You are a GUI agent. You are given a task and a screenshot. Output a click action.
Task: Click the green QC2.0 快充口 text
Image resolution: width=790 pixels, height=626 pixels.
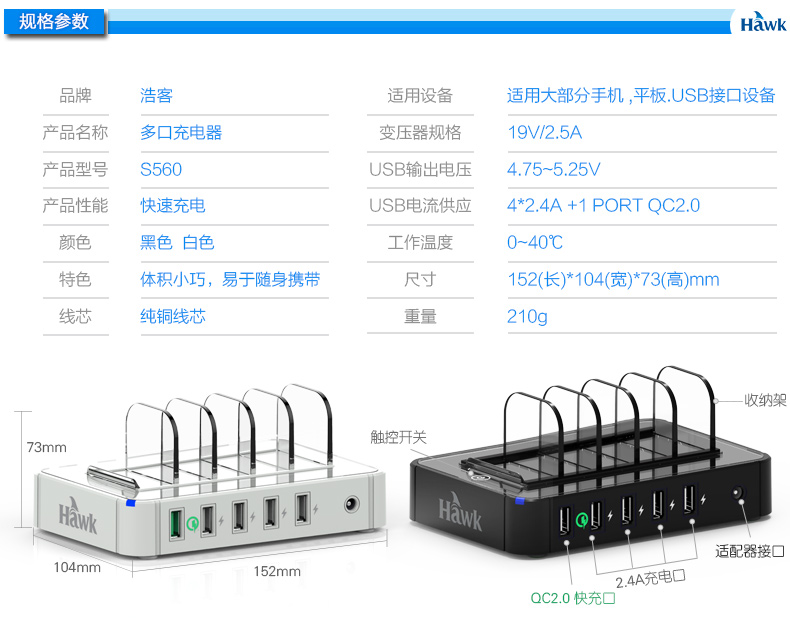573,598
